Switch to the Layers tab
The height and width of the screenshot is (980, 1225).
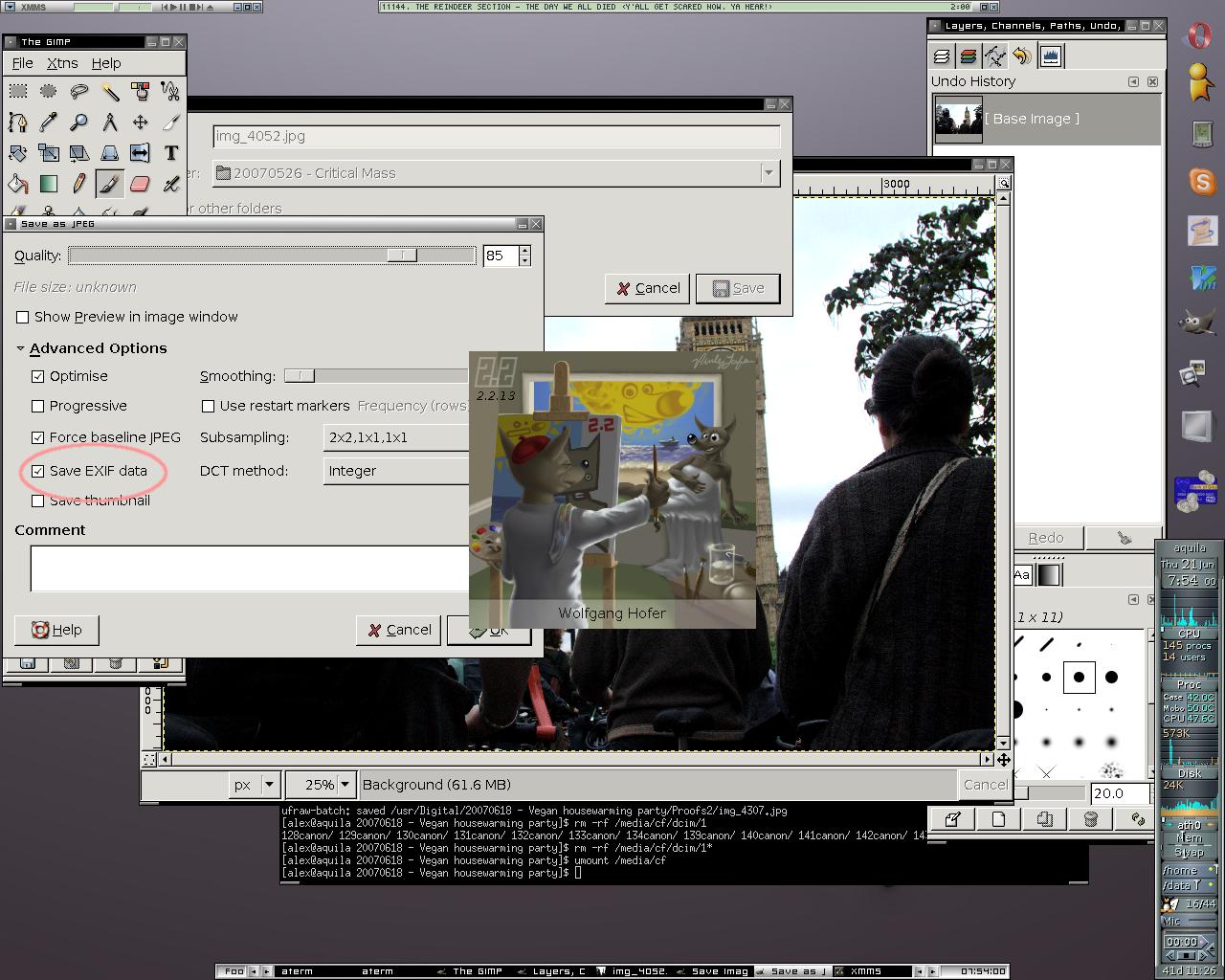tap(942, 56)
